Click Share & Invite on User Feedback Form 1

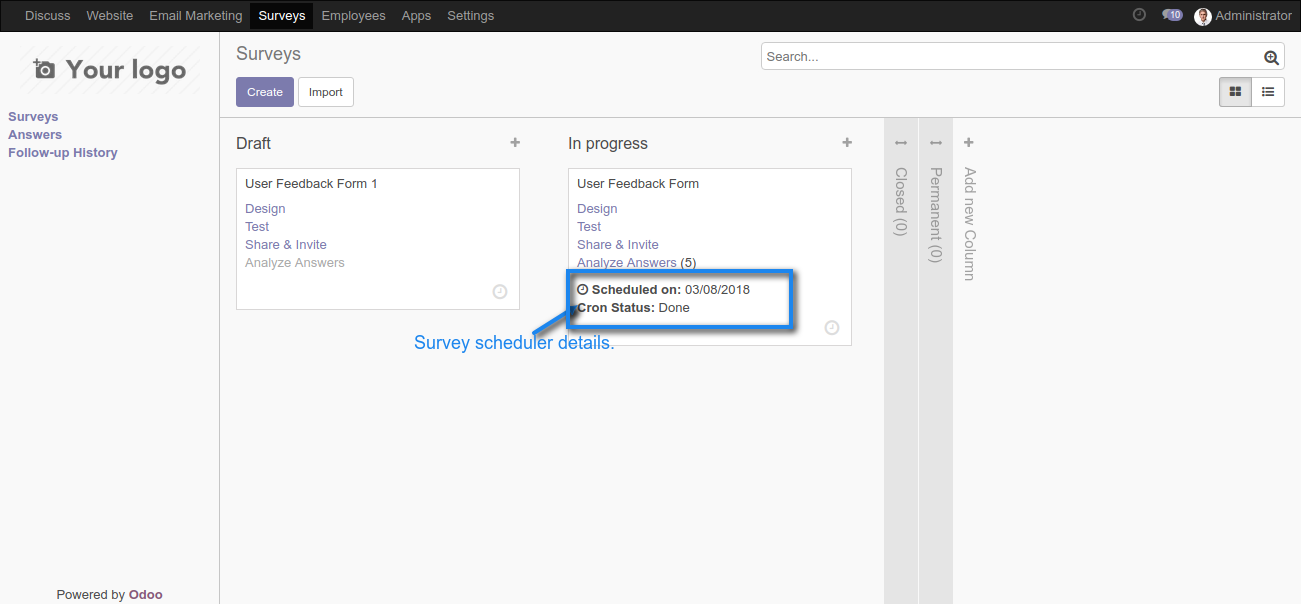(286, 245)
